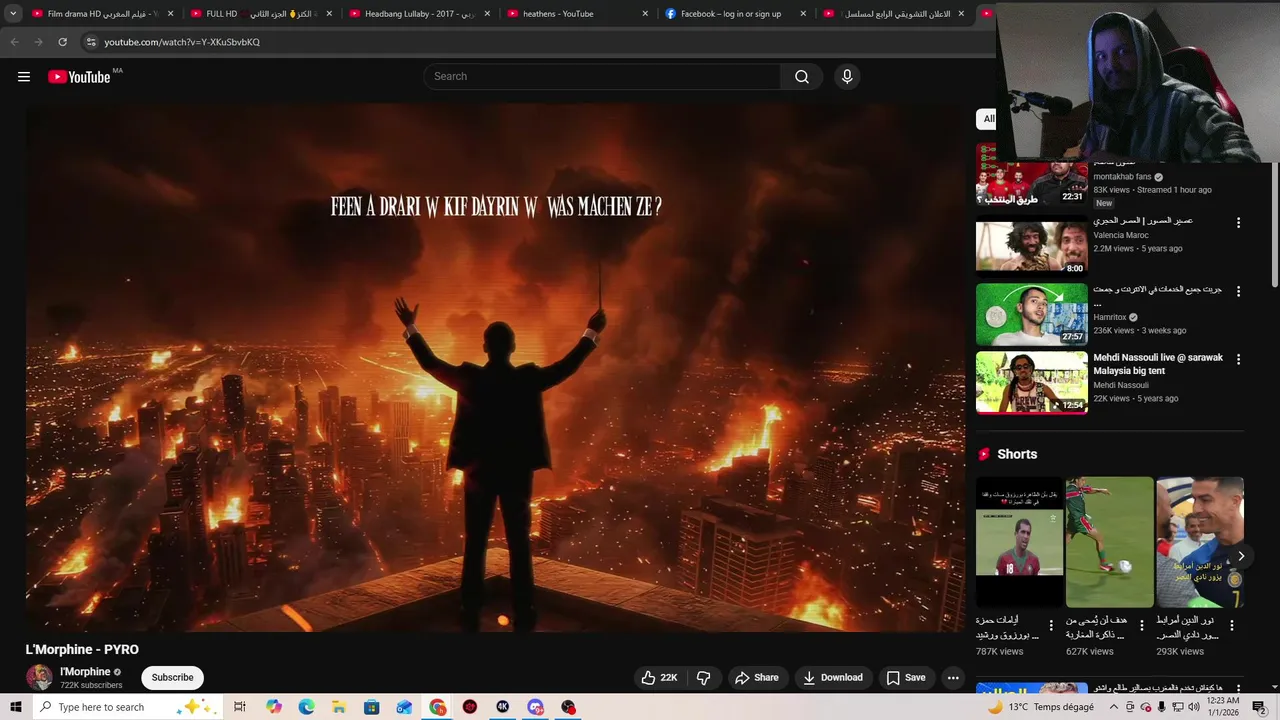Open Hamritox video thumbnail 27:57
The height and width of the screenshot is (720, 1280).
(x=1031, y=315)
